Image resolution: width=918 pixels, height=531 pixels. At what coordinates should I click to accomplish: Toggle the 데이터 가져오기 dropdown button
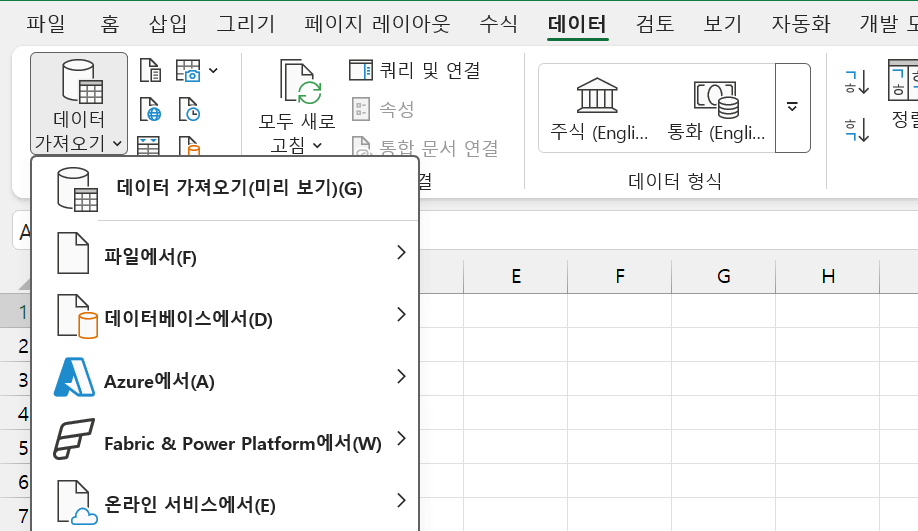click(x=79, y=104)
